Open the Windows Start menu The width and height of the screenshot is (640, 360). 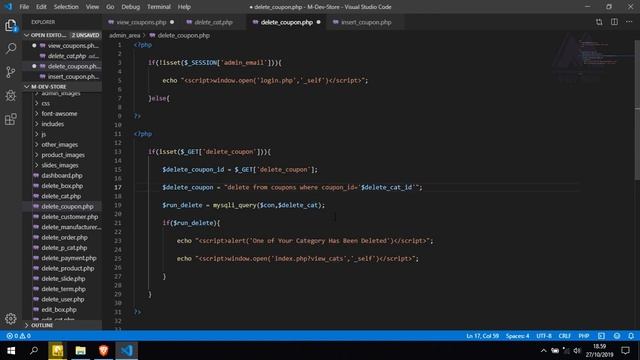coord(11,351)
